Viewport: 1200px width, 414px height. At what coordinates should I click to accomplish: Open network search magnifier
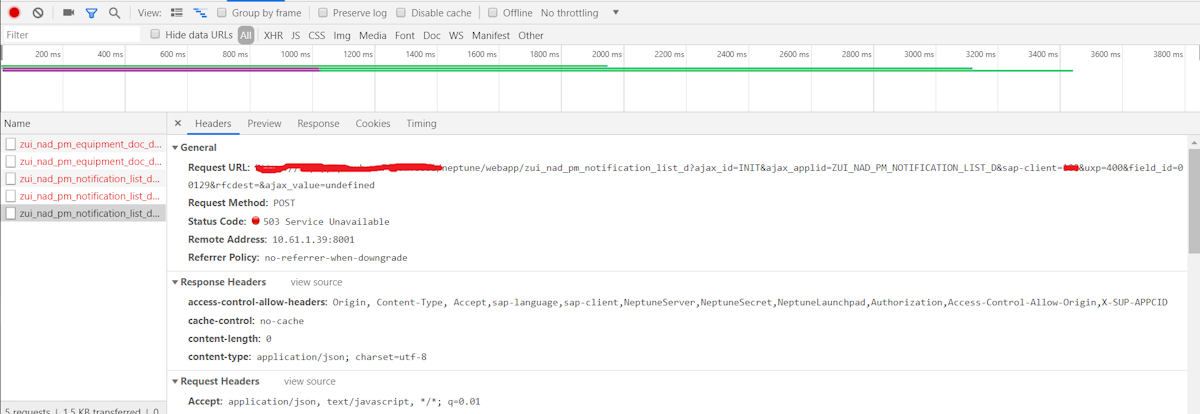coord(114,13)
